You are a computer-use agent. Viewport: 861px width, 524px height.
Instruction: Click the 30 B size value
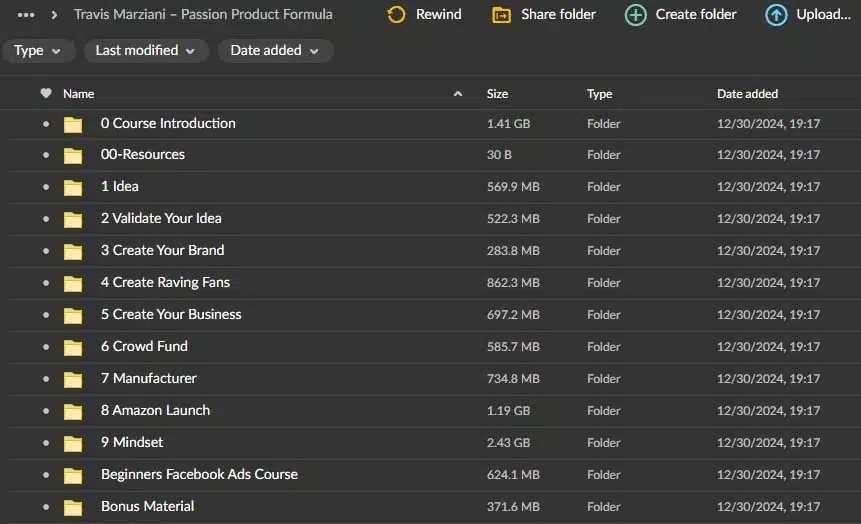499,155
